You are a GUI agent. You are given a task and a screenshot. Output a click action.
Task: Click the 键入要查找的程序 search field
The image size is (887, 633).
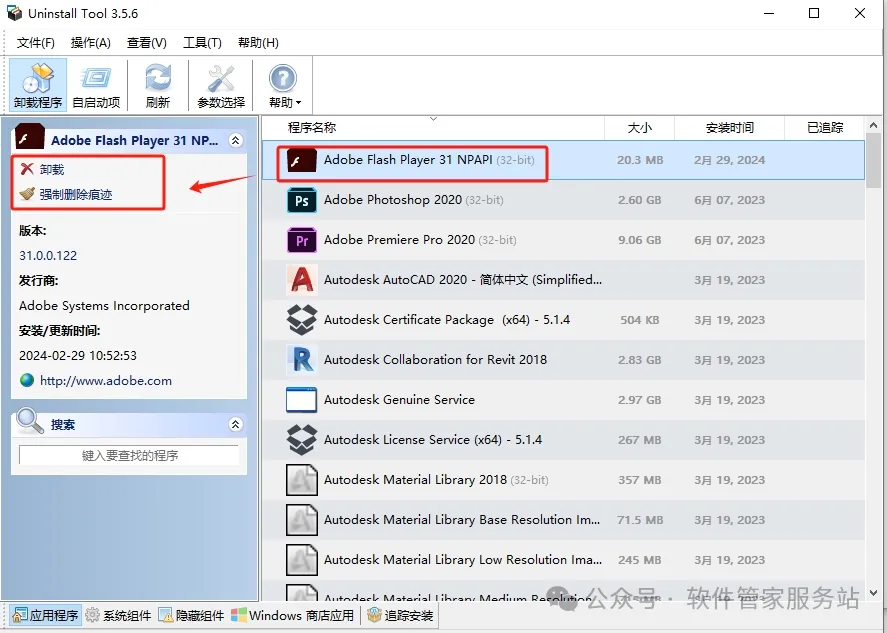(129, 455)
